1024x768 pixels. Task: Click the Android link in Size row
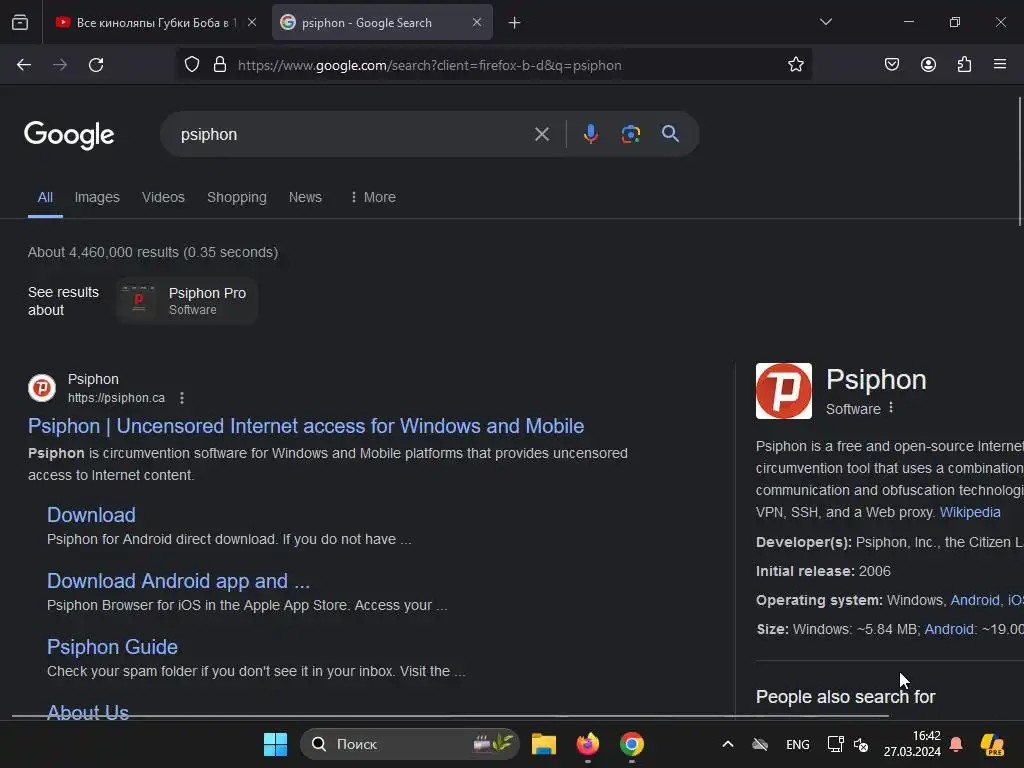tap(950, 629)
